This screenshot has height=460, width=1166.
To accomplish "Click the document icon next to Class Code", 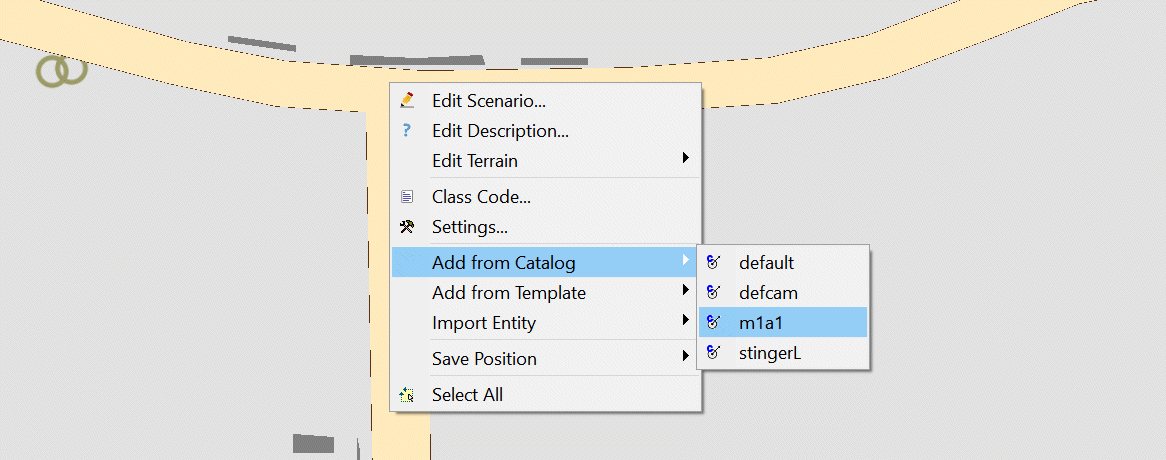I will click(x=406, y=197).
